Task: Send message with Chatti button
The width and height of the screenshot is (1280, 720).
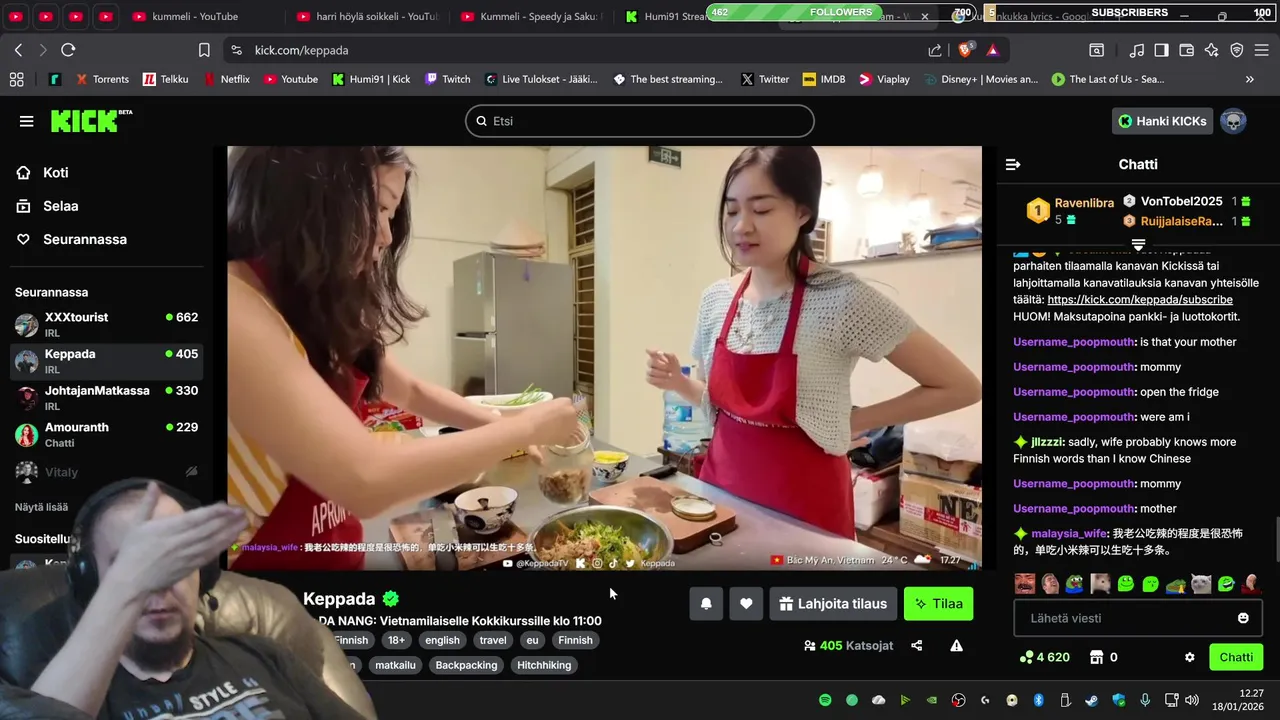Action: pyautogui.click(x=1236, y=657)
